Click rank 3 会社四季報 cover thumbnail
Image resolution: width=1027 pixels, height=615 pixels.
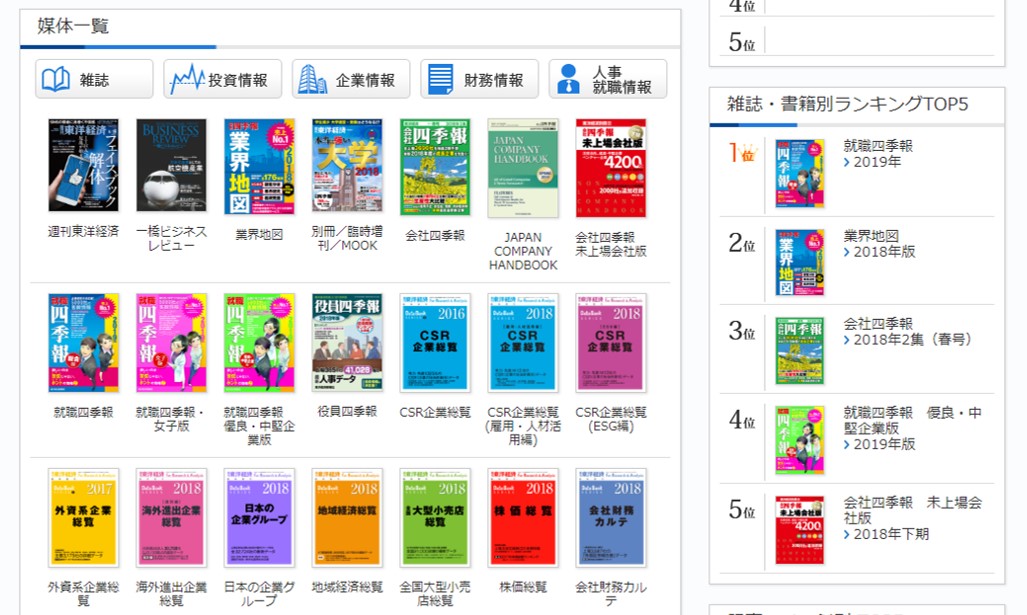coord(800,350)
